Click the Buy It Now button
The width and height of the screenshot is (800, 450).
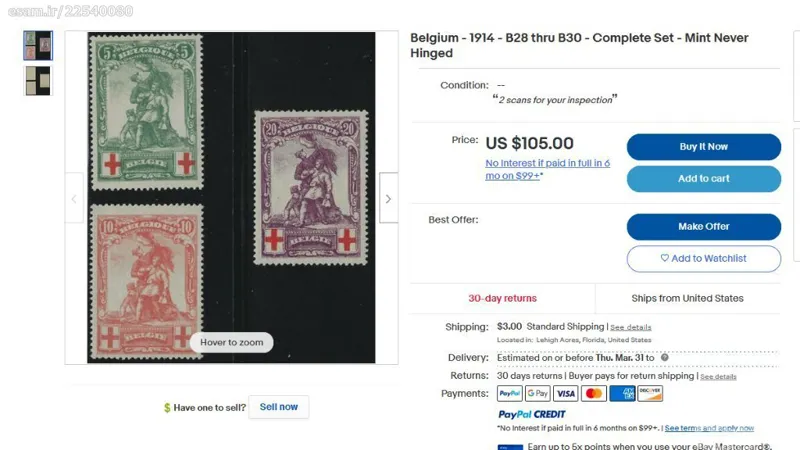tap(704, 147)
